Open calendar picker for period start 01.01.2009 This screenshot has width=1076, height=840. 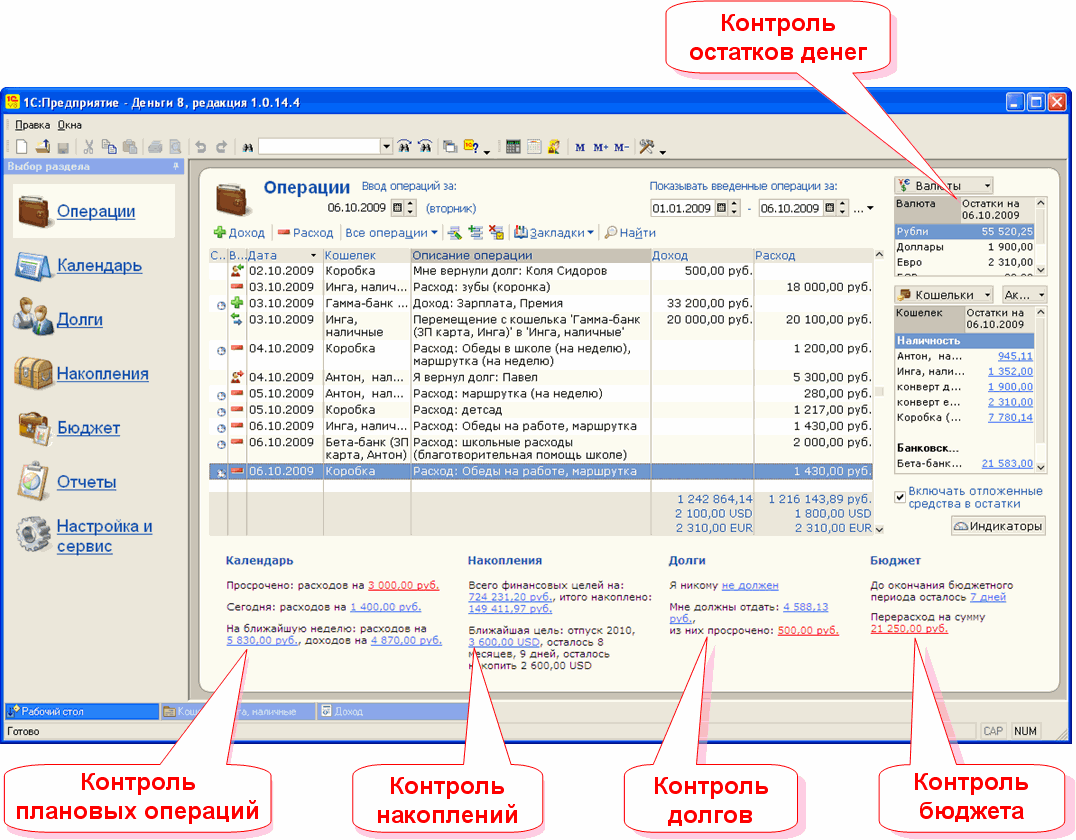721,207
